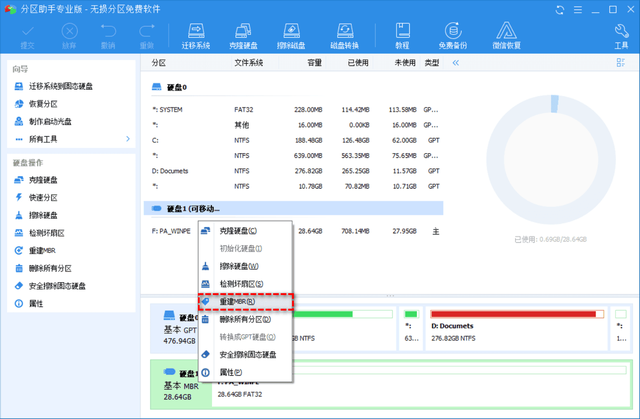Sort by the 文件系统 column header

pyautogui.click(x=249, y=63)
